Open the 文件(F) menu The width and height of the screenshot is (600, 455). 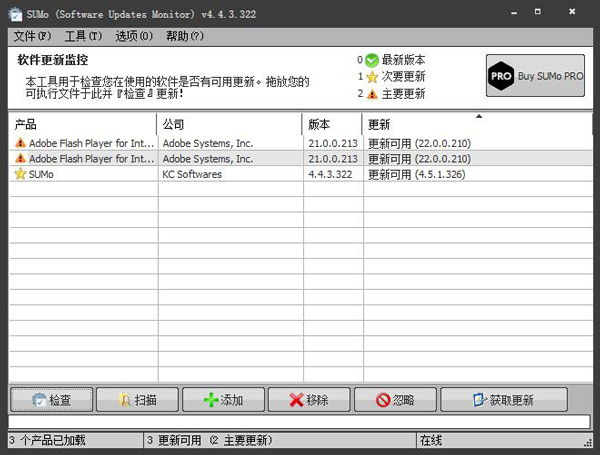tap(32, 36)
